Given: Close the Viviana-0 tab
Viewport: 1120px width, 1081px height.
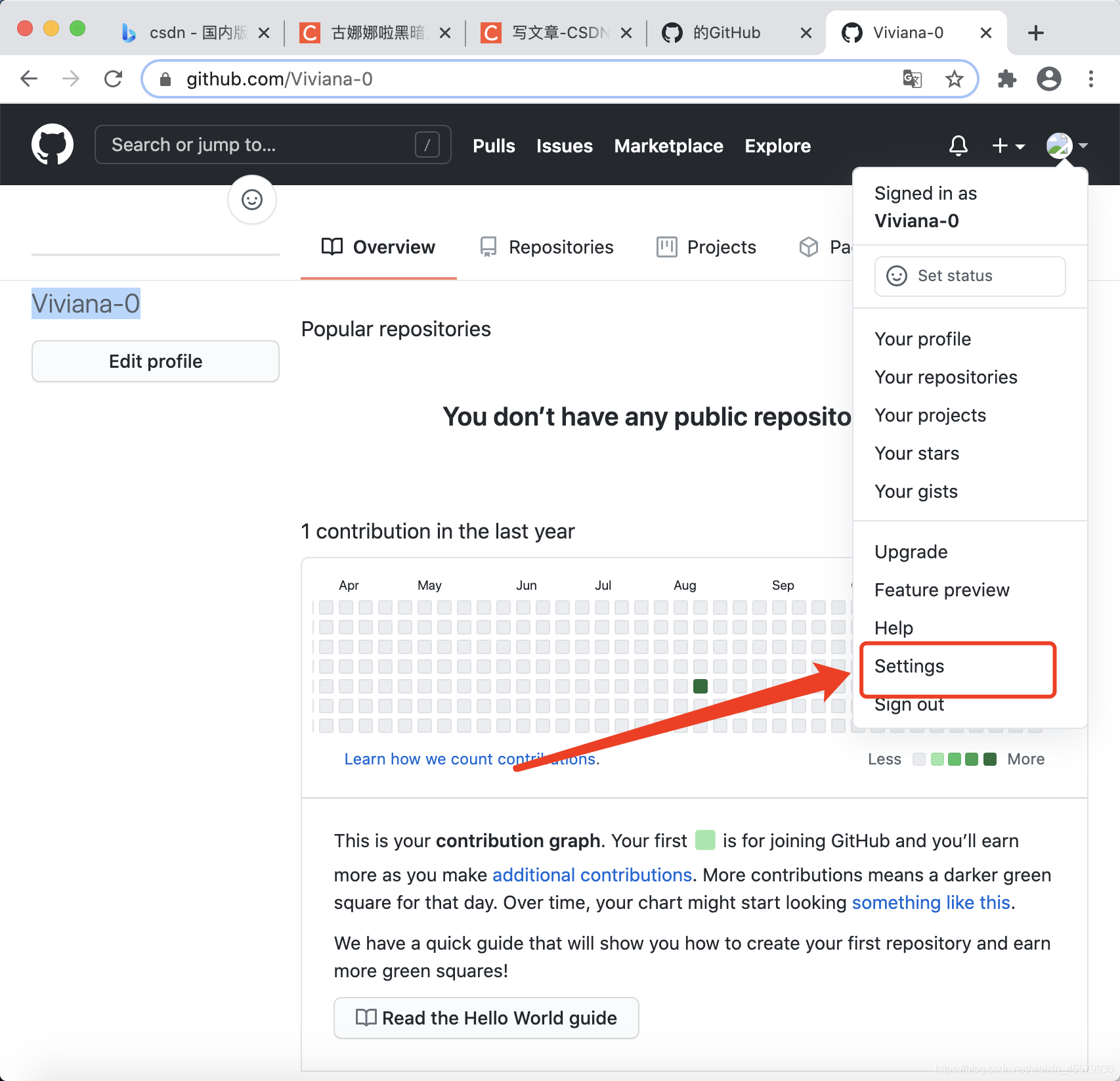Looking at the screenshot, I should point(986,33).
